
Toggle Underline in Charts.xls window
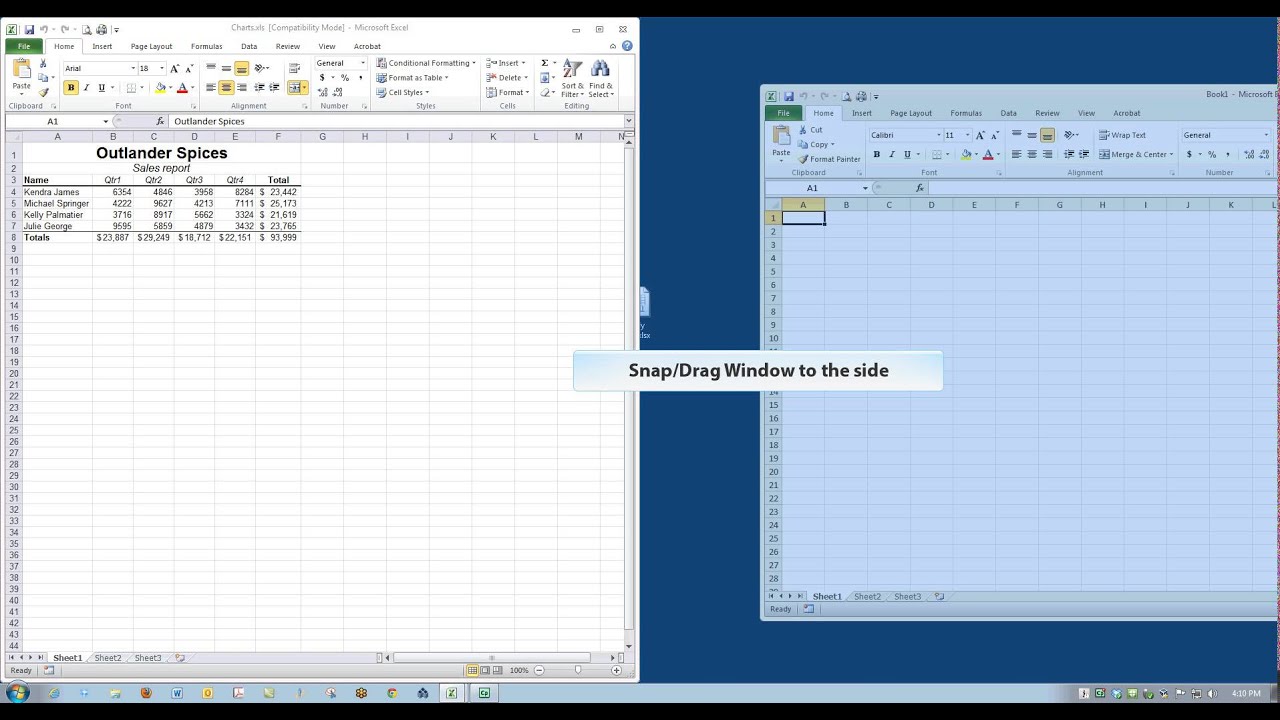click(x=101, y=88)
